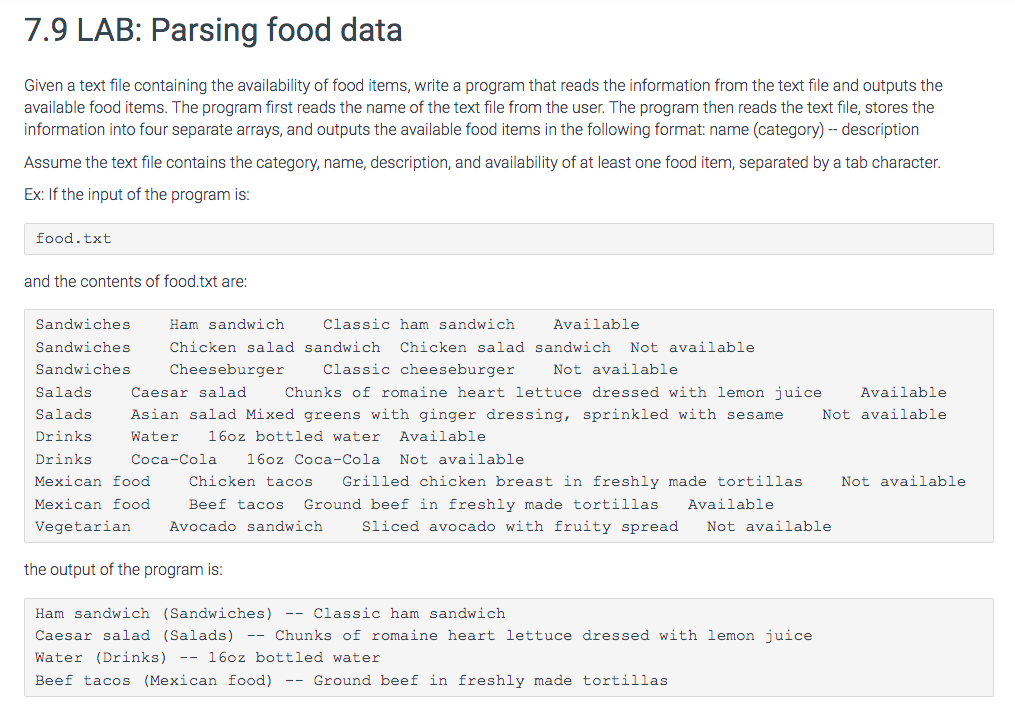Click the 'Caesar salad' file contents line
Image resolution: width=1015 pixels, height=708 pixels.
[x=491, y=393]
